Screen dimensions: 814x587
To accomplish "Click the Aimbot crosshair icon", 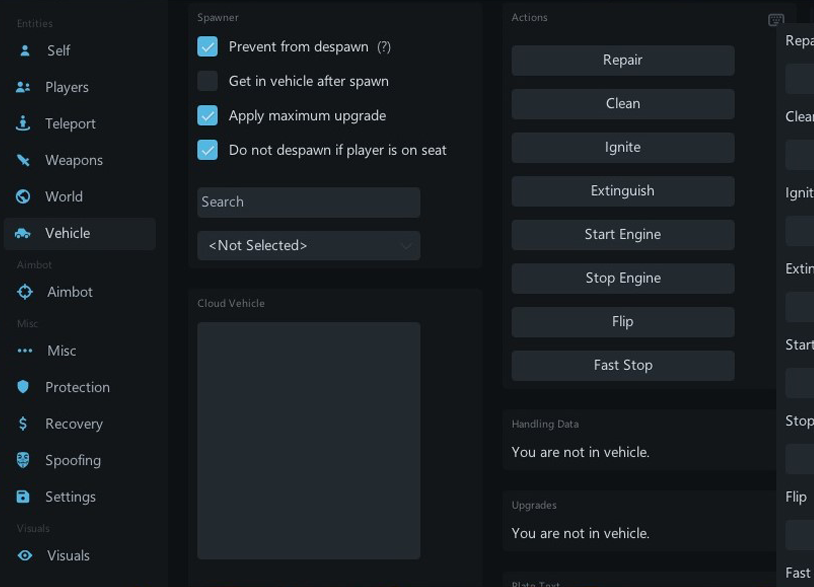I will 25,292.
